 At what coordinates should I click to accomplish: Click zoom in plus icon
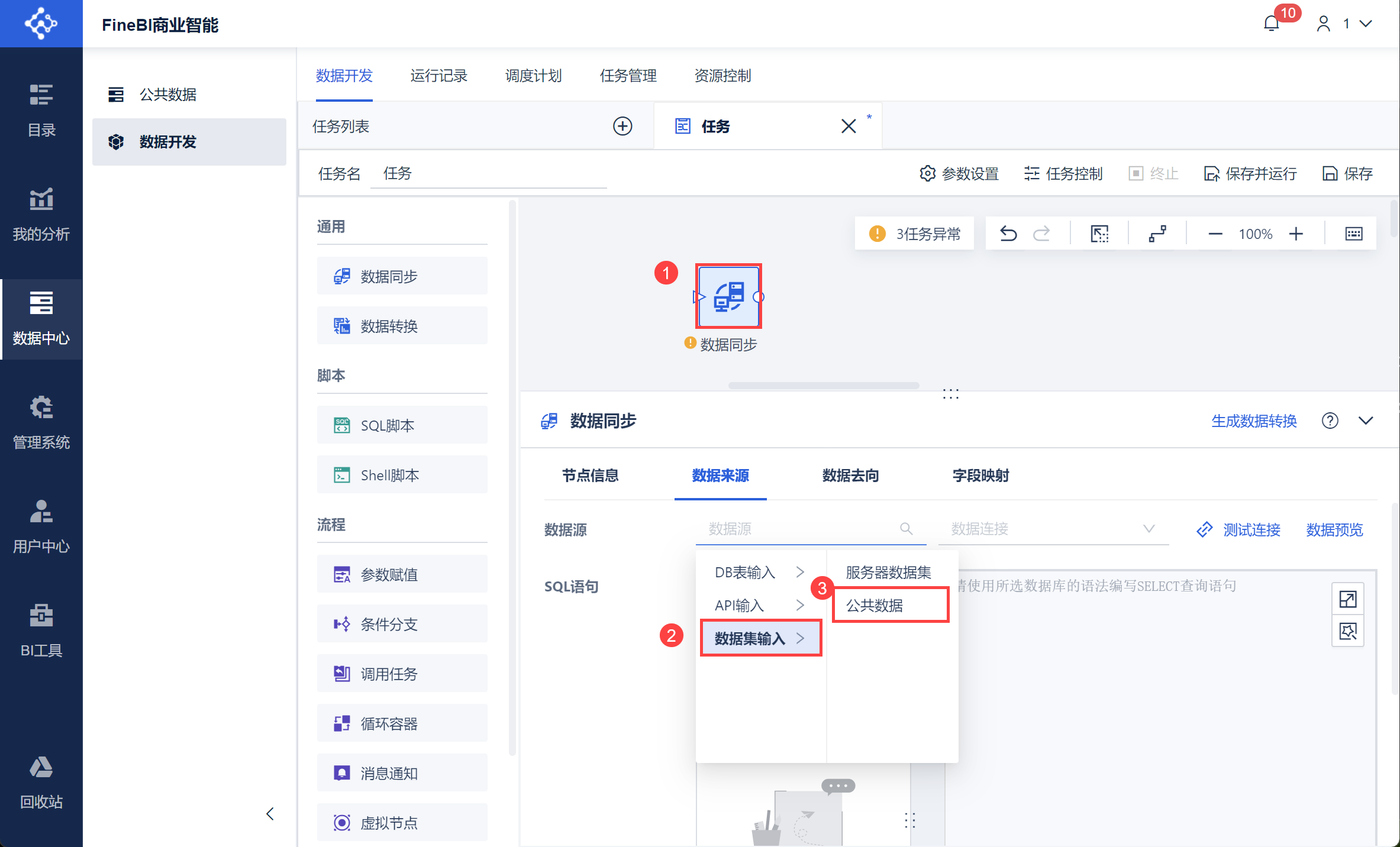pyautogui.click(x=1296, y=234)
